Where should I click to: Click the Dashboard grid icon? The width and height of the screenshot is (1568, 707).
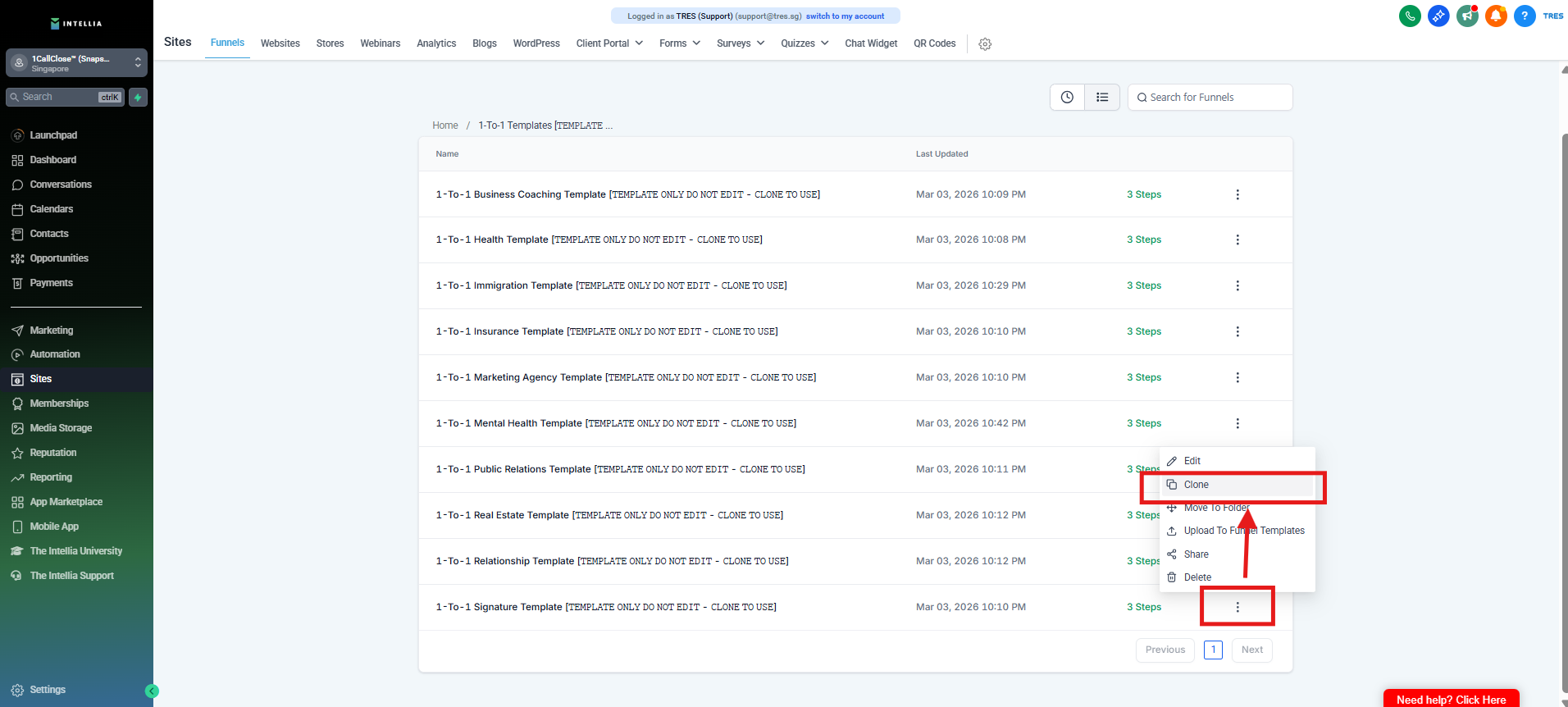point(17,160)
